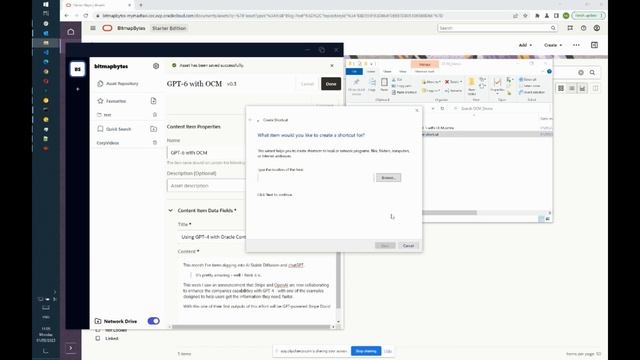Screen dimensions: 640x360
Task: Reload the browser page
Action: click(x=86, y=16)
